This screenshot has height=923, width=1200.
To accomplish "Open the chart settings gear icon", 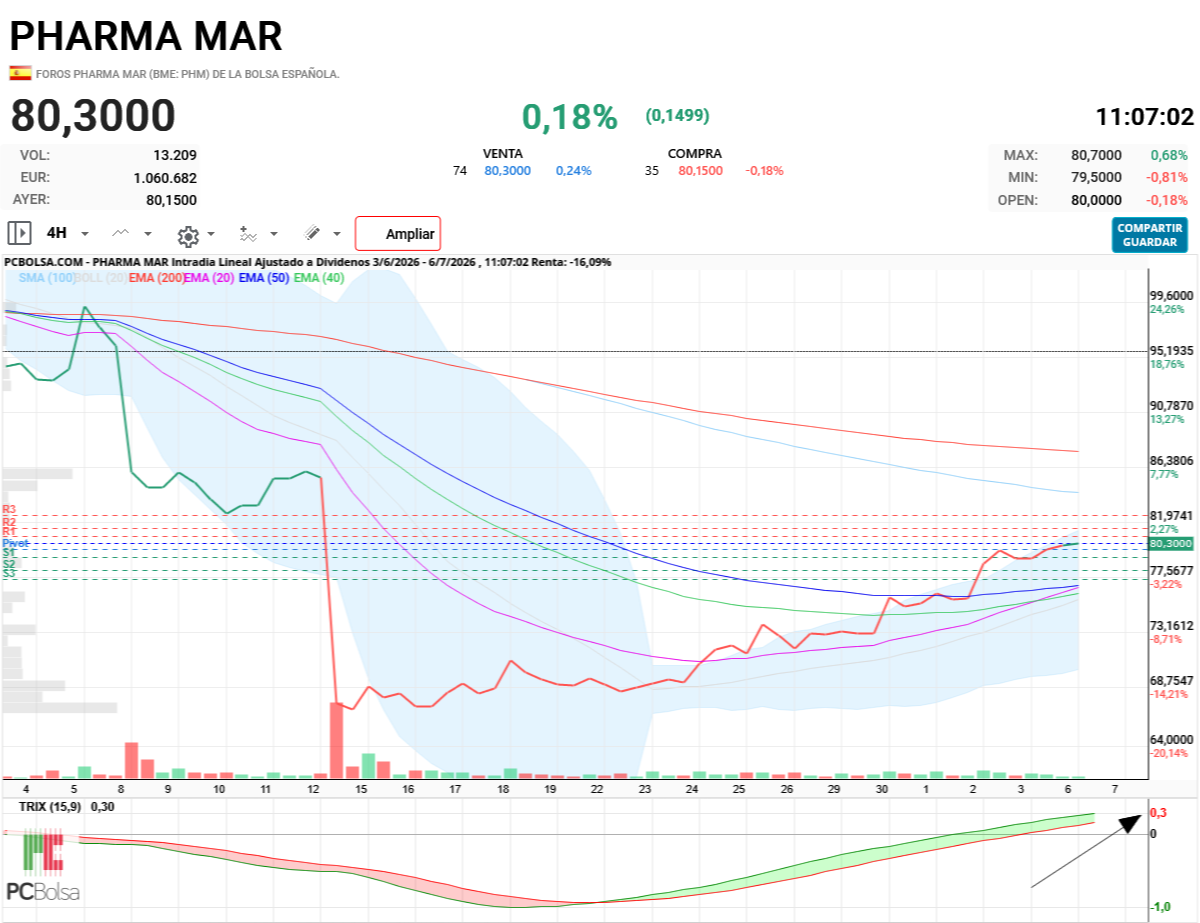I will [187, 235].
